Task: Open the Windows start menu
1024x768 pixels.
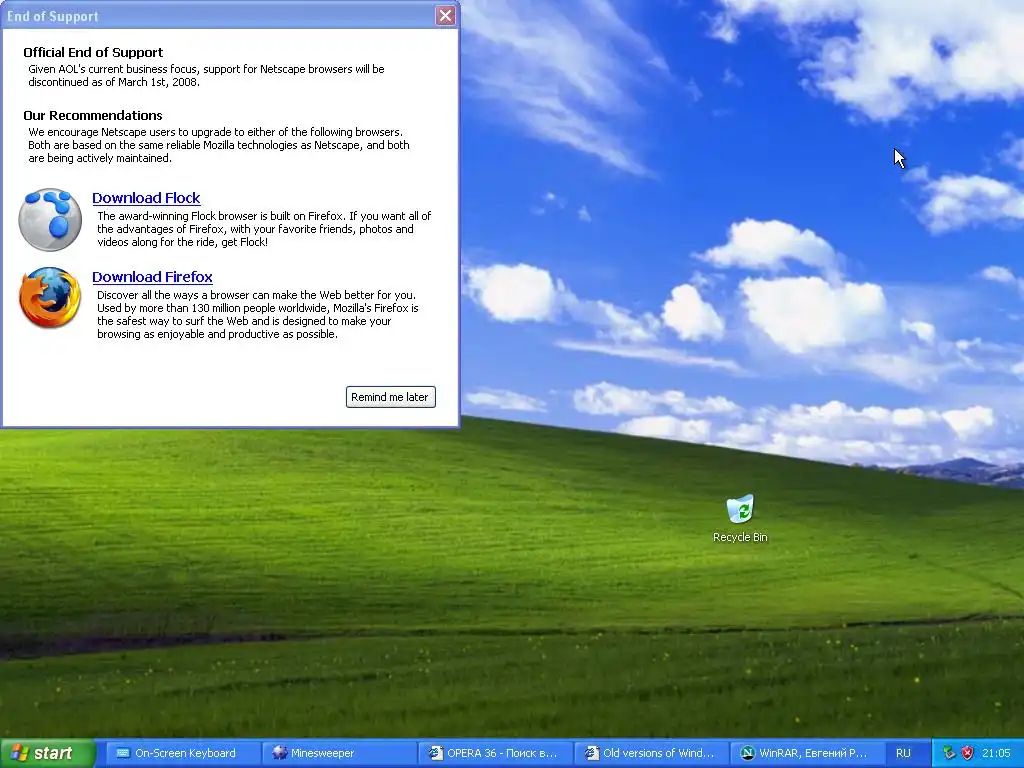Action: tap(48, 753)
